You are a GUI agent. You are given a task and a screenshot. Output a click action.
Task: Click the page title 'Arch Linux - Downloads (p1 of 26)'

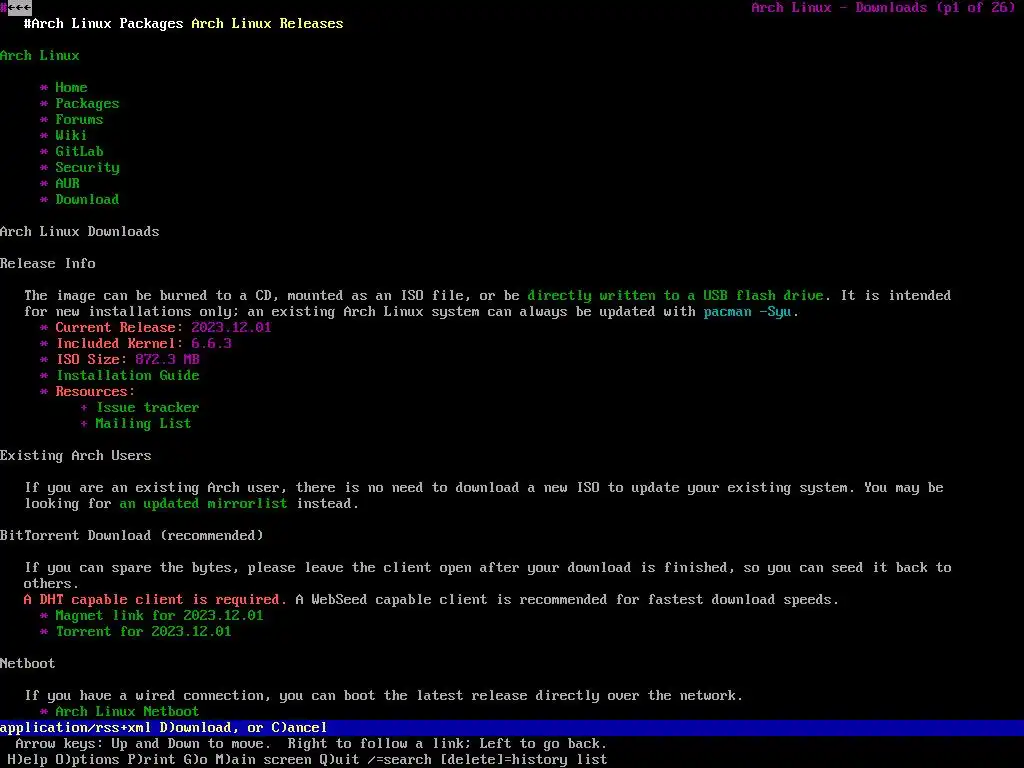pos(883,7)
